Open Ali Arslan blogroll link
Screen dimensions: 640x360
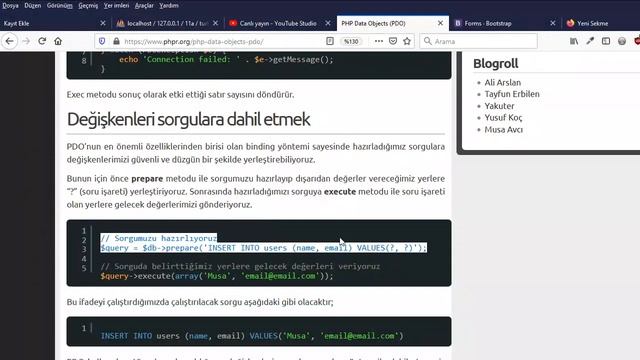tap(502, 82)
